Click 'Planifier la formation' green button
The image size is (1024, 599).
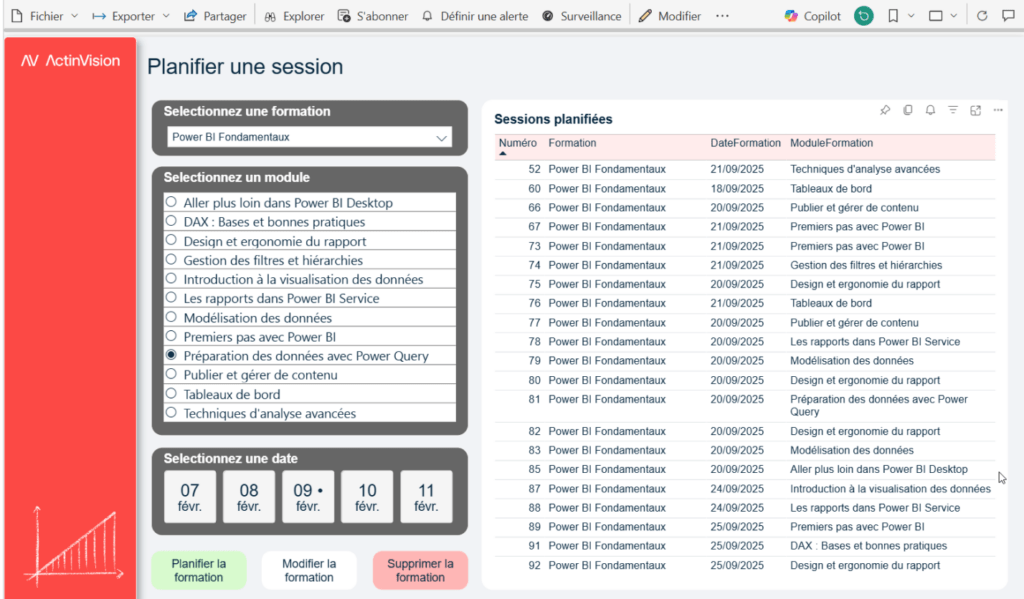(198, 570)
